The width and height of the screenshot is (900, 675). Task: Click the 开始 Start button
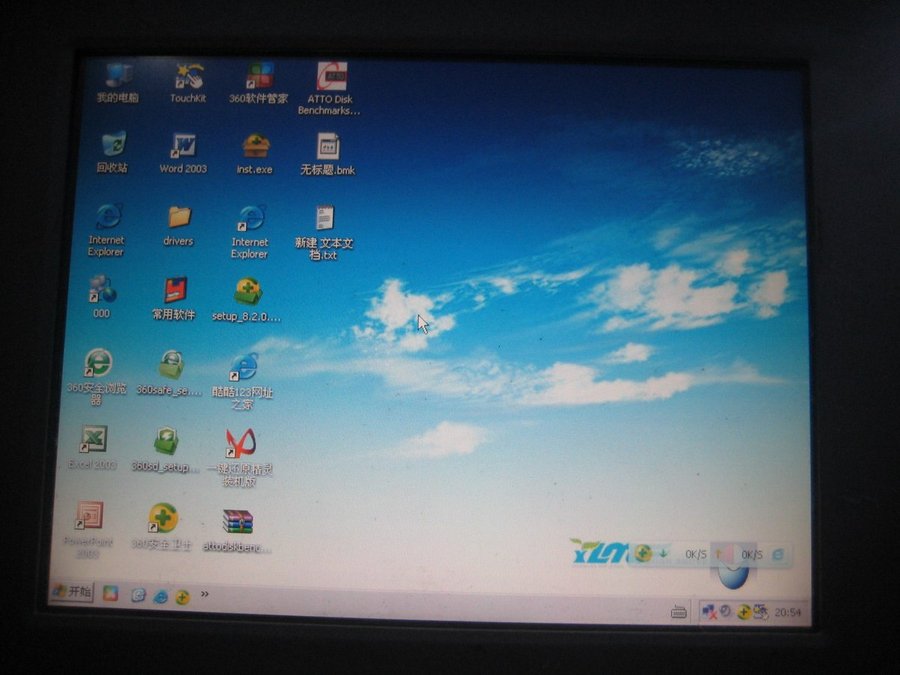click(x=72, y=592)
